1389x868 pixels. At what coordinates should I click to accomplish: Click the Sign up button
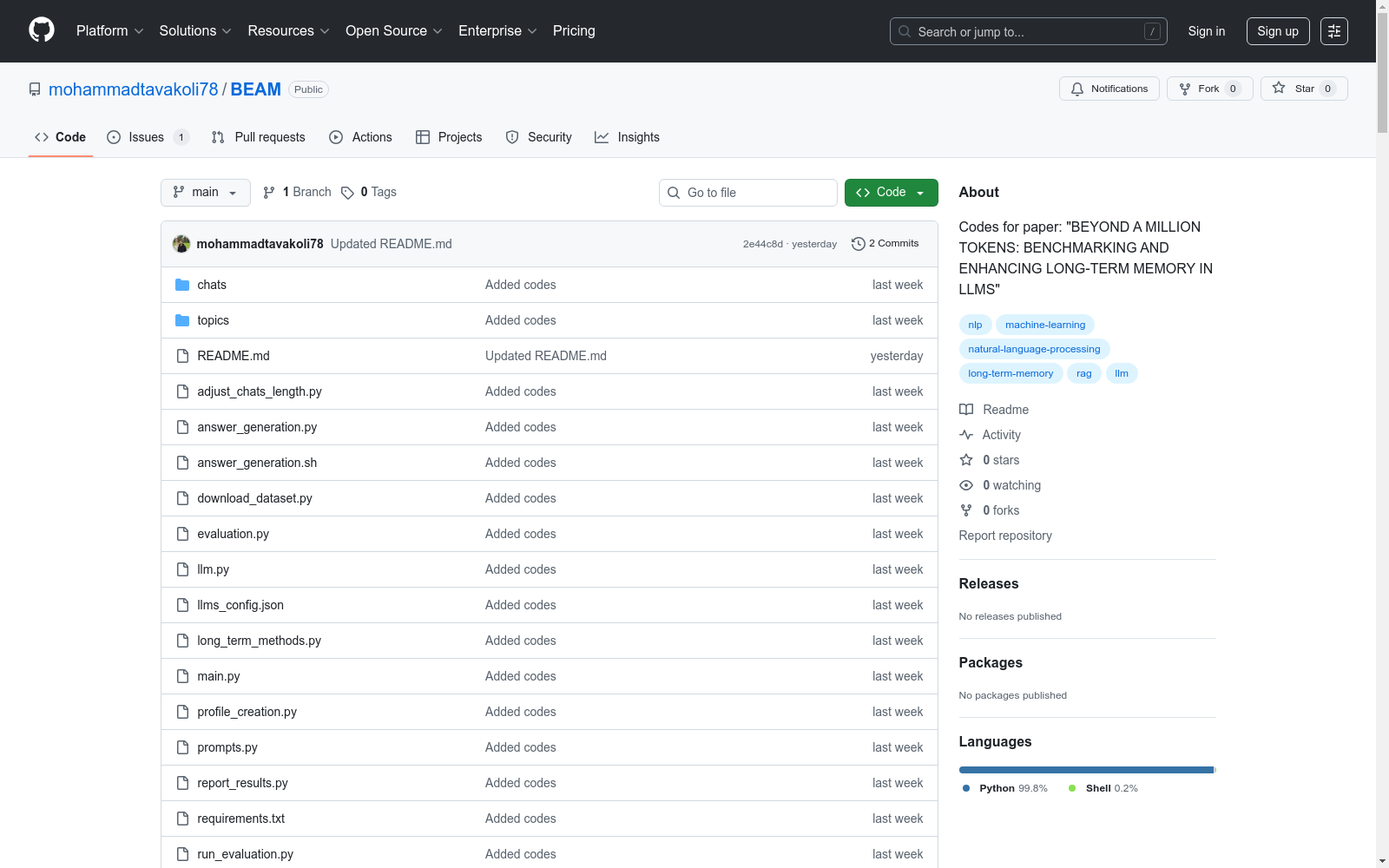(1278, 31)
